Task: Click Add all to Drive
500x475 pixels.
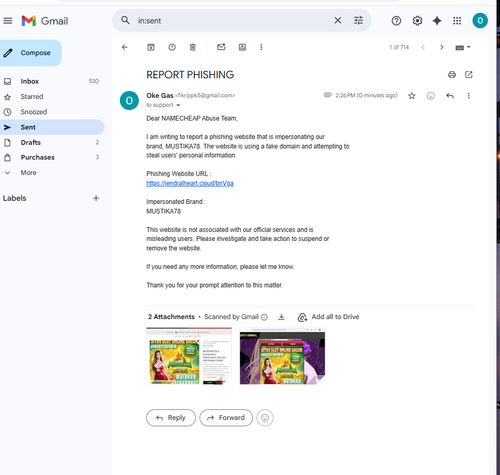Action: tap(328, 317)
